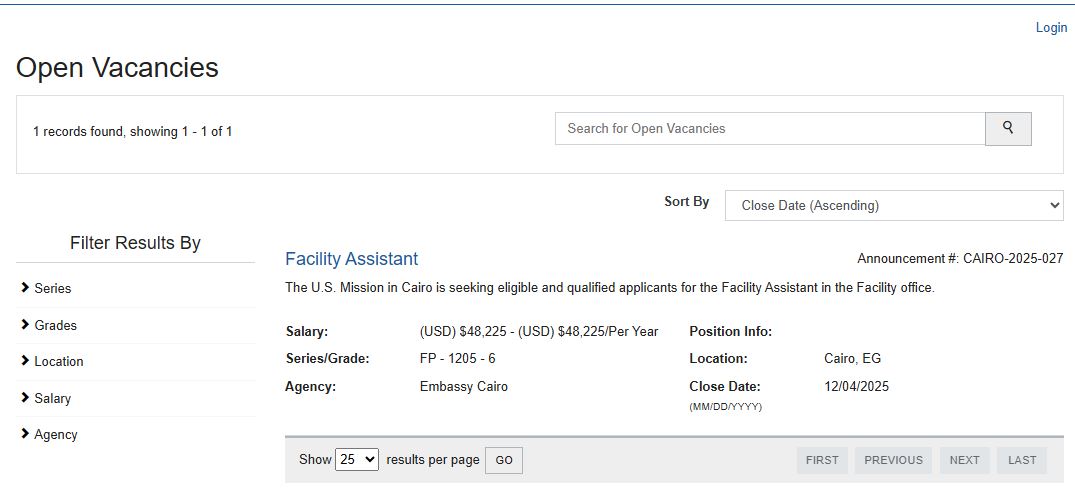Go to the NEXT results page
Screen dimensions: 1075x502
964,460
